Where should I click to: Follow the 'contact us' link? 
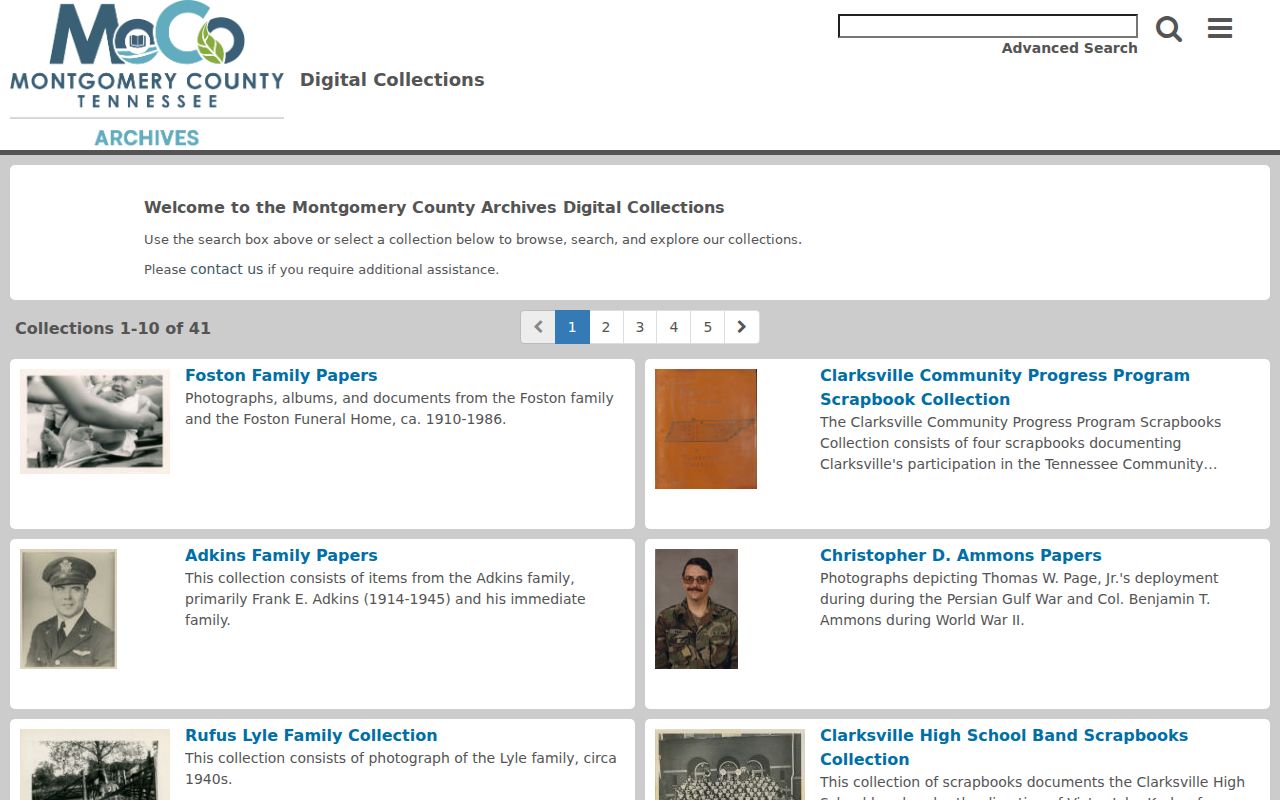pyautogui.click(x=227, y=269)
